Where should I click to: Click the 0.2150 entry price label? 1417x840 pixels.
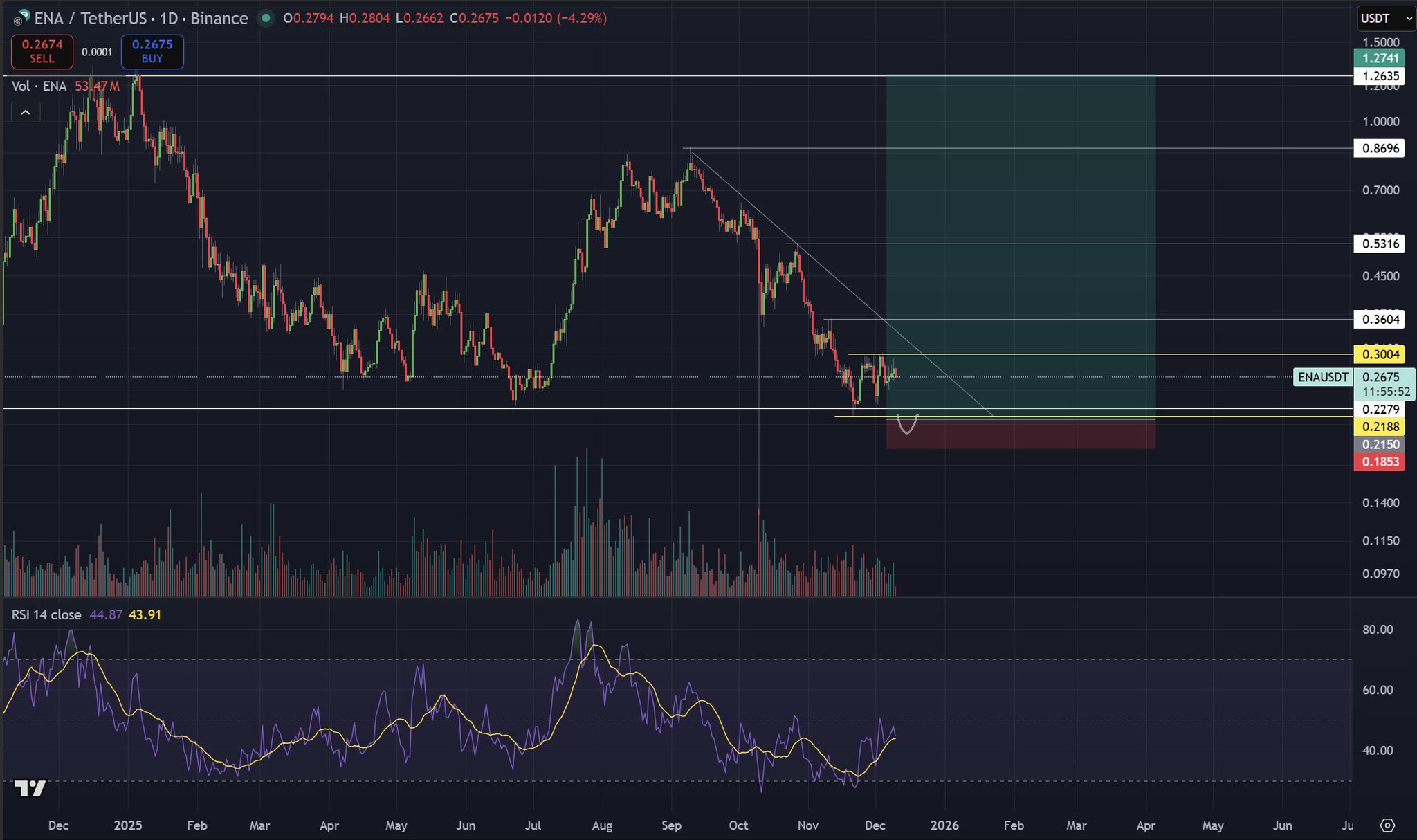(x=1380, y=444)
